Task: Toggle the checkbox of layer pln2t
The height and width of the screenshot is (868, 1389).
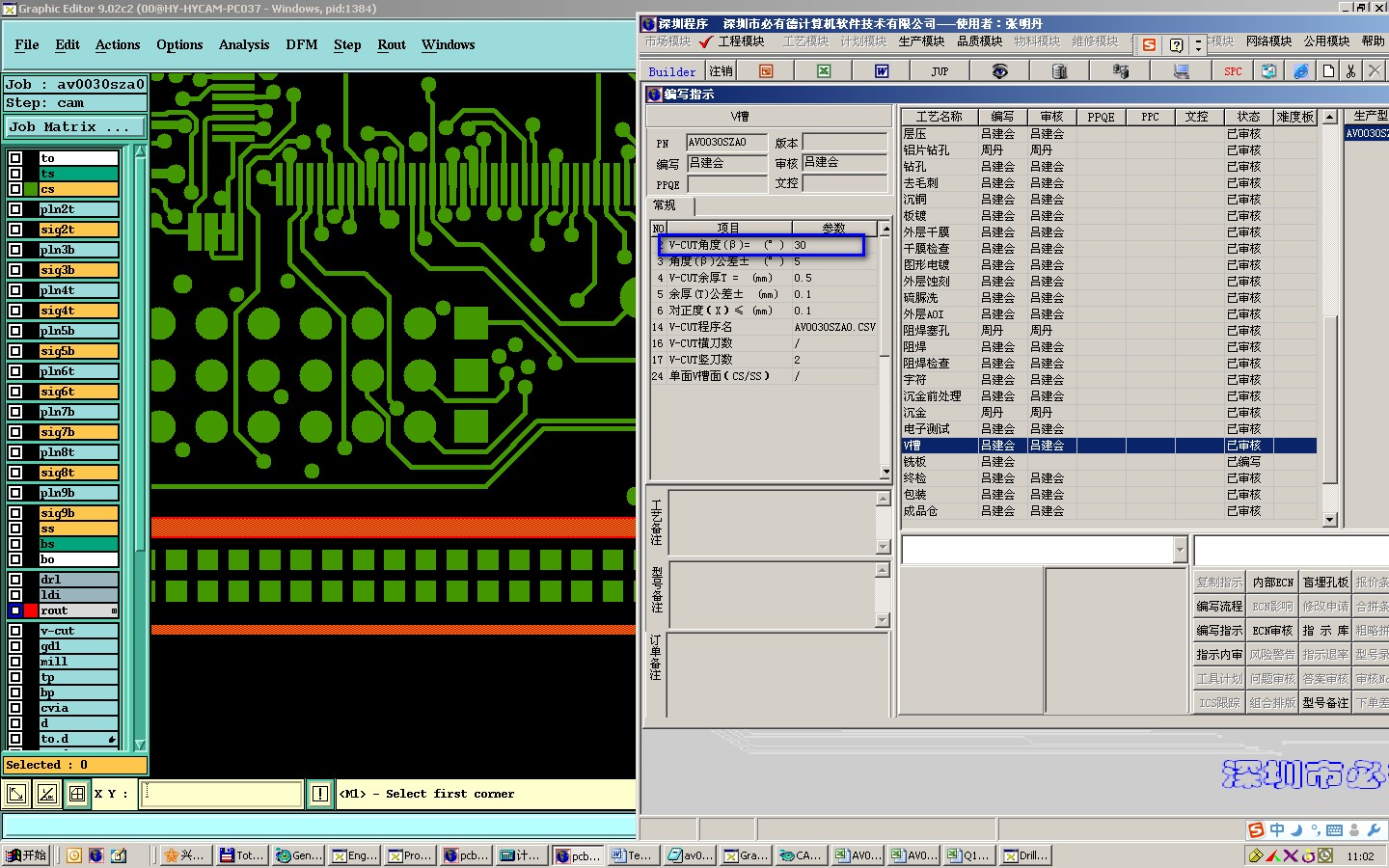Action: click(x=15, y=209)
